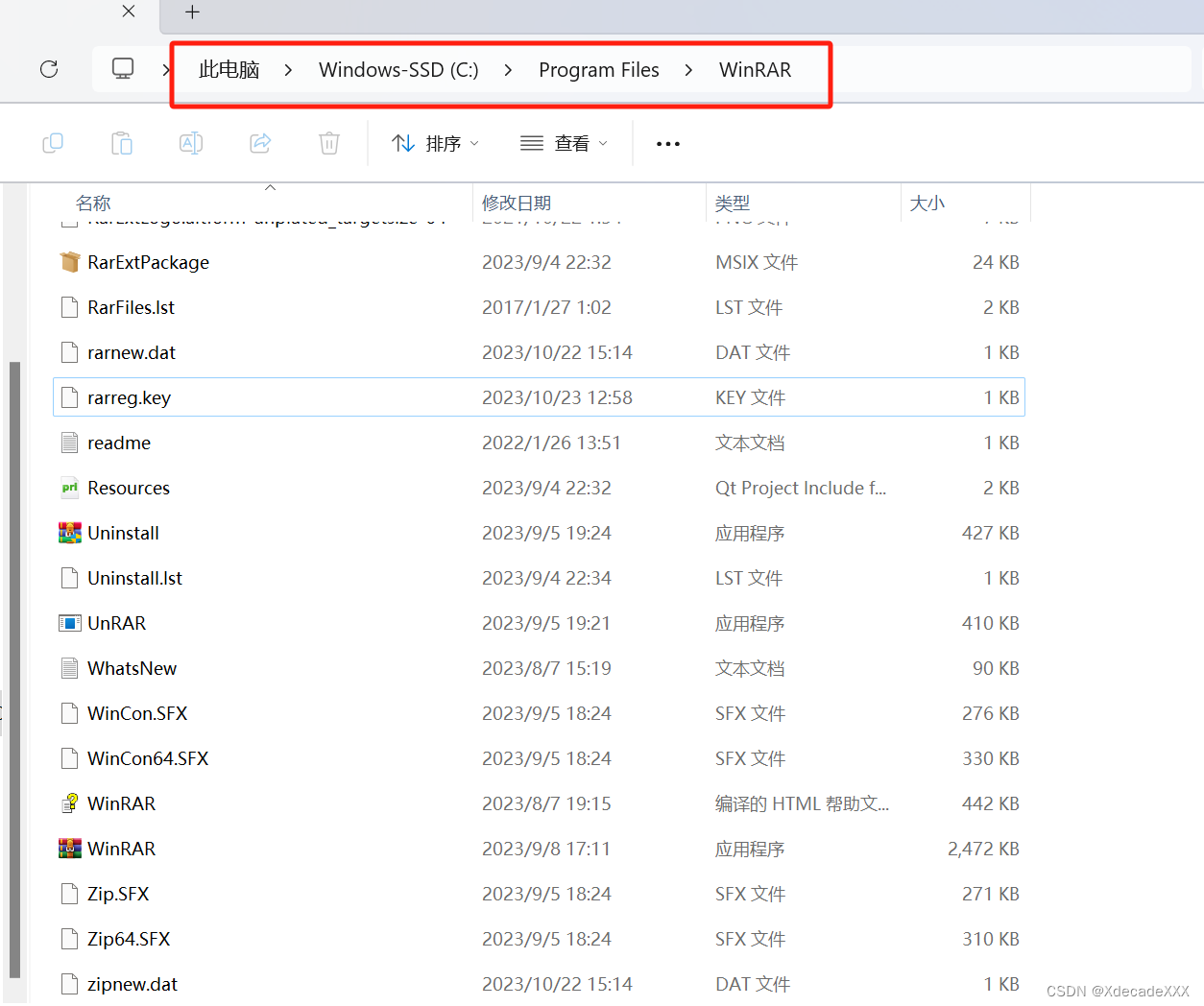The height and width of the screenshot is (1006, 1204).
Task: Click the MSIX 文件 type cell
Action: (757, 262)
